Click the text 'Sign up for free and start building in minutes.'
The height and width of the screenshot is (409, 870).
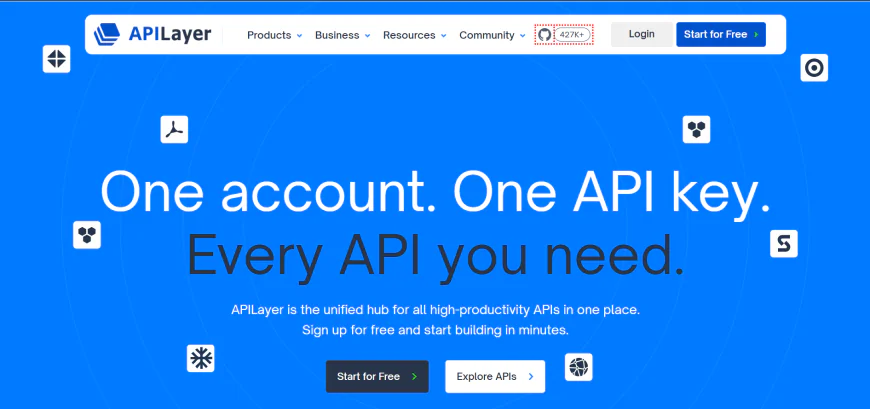(x=435, y=330)
